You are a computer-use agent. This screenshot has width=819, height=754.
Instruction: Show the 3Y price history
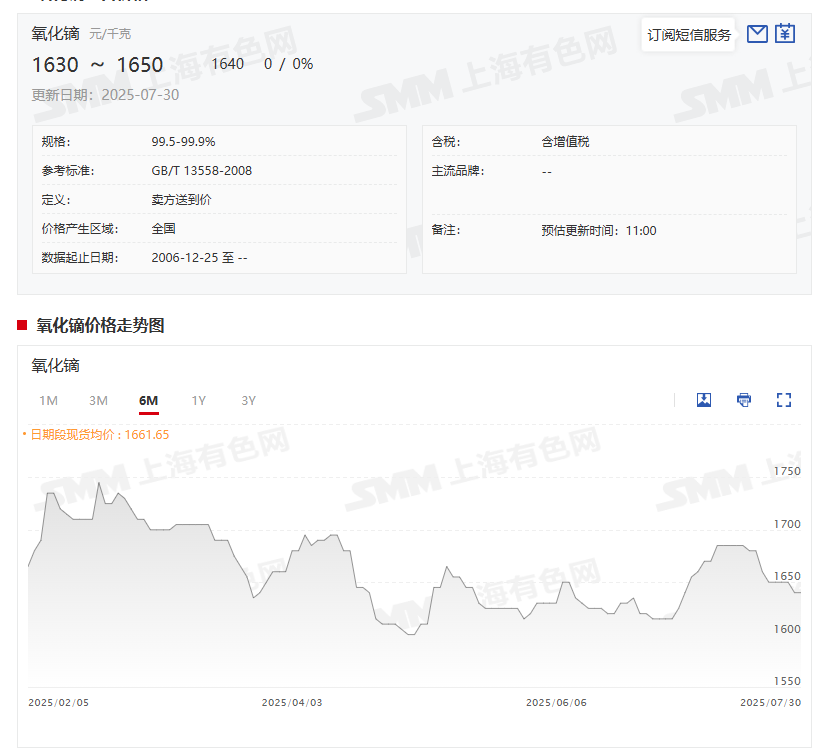[248, 401]
